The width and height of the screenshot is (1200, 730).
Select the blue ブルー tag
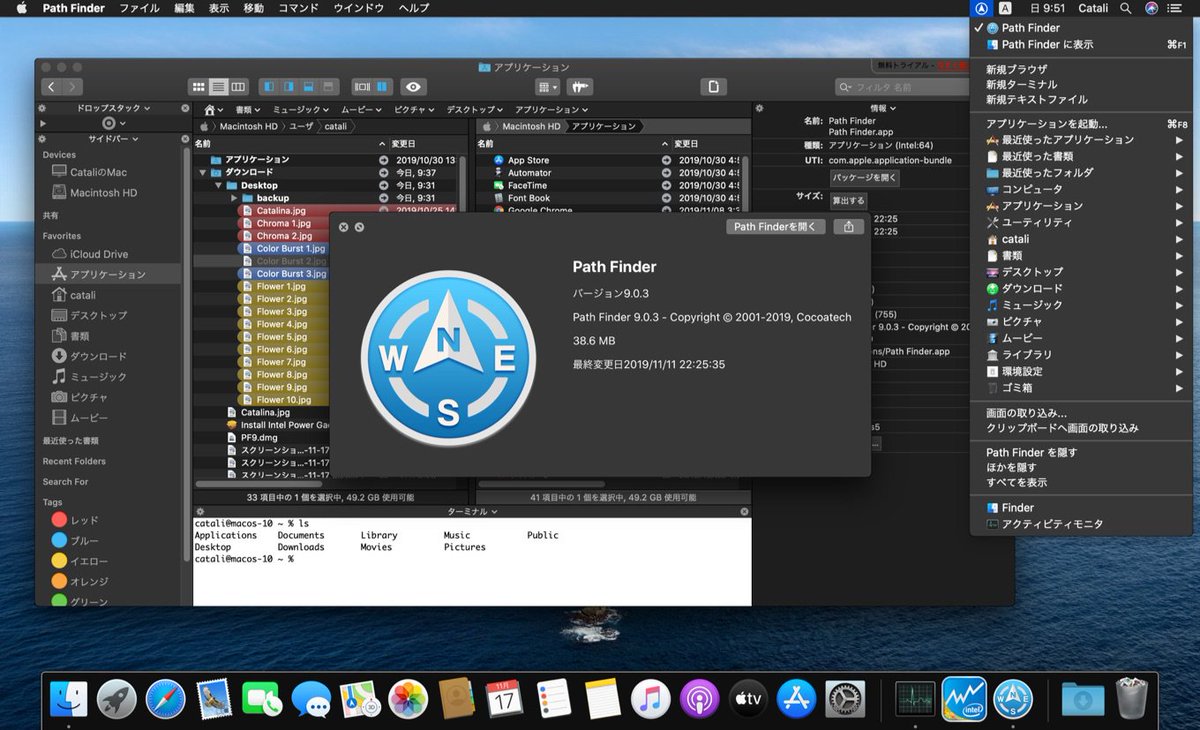click(x=75, y=541)
